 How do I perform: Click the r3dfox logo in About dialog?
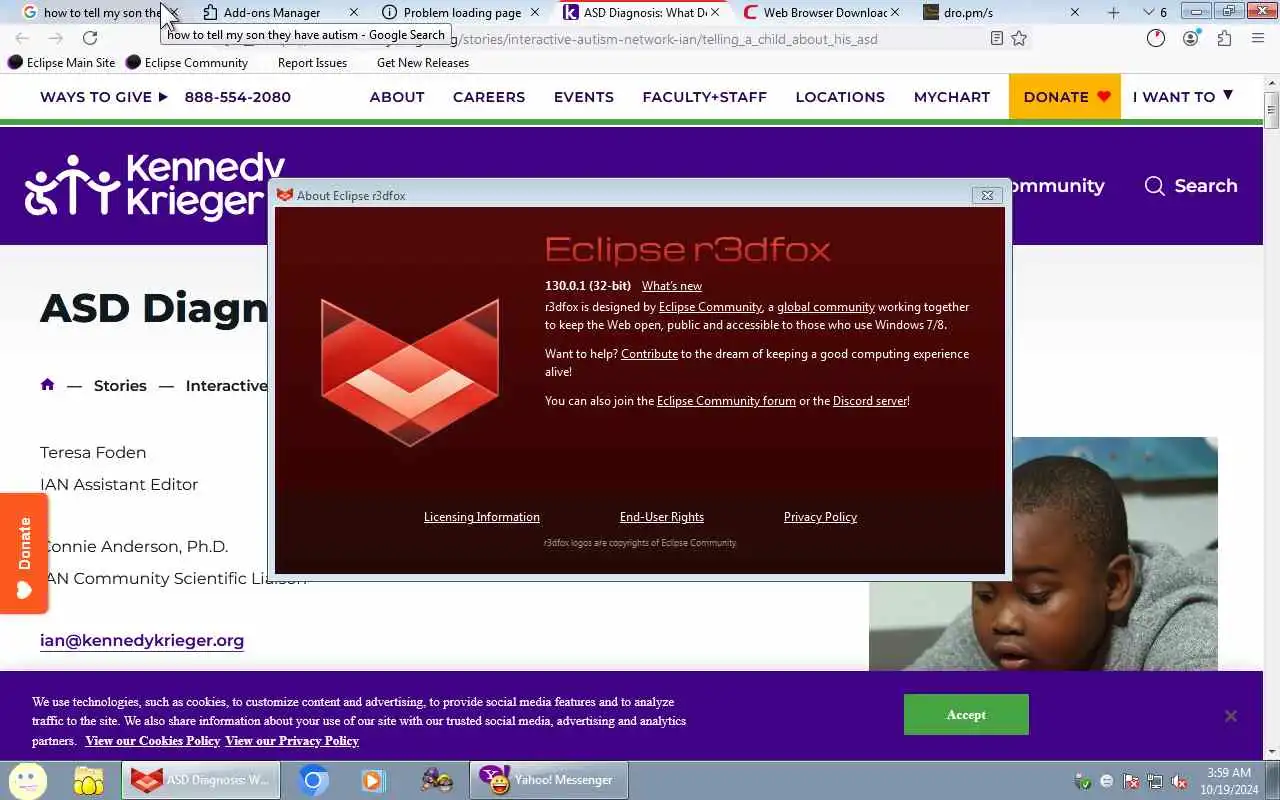click(x=410, y=372)
